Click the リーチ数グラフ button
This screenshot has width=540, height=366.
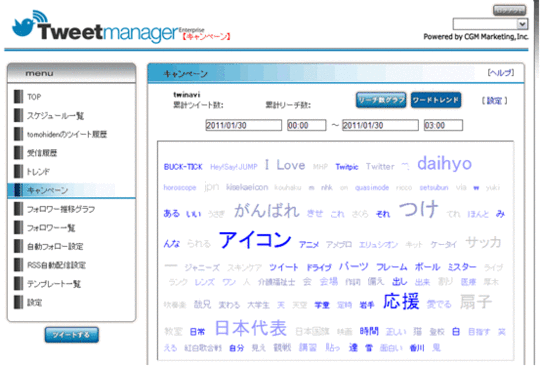pyautogui.click(x=381, y=100)
